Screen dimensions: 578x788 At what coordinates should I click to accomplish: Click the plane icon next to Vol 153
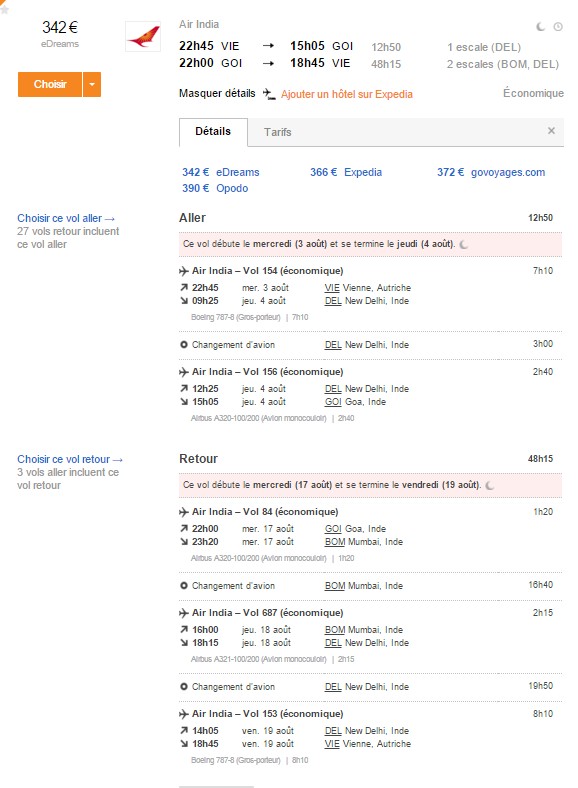click(184, 714)
